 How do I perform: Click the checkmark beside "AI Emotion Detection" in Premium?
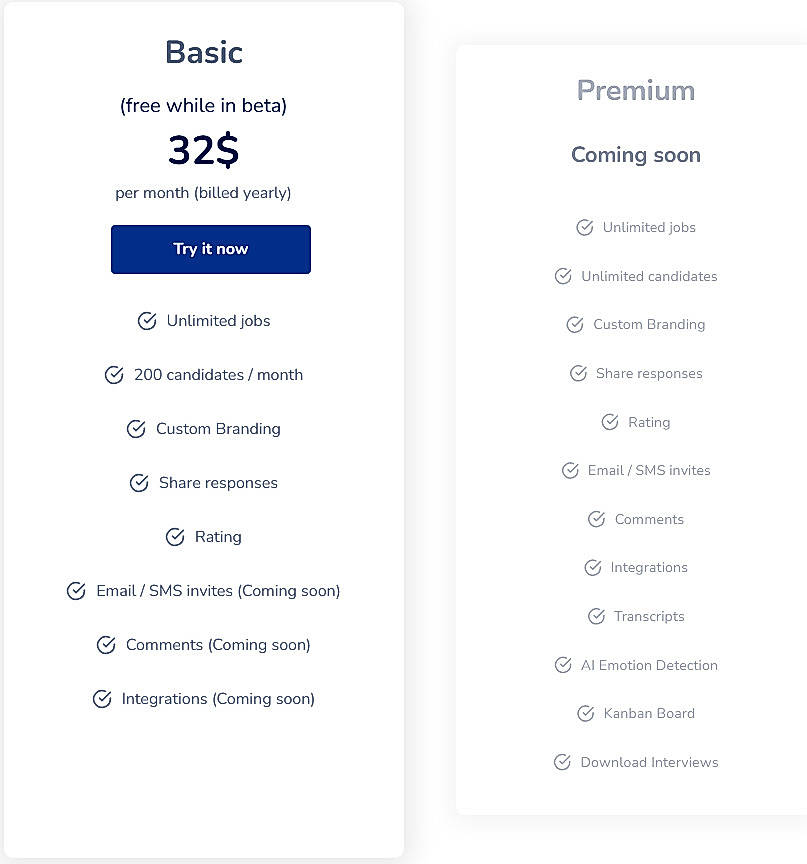click(x=562, y=664)
